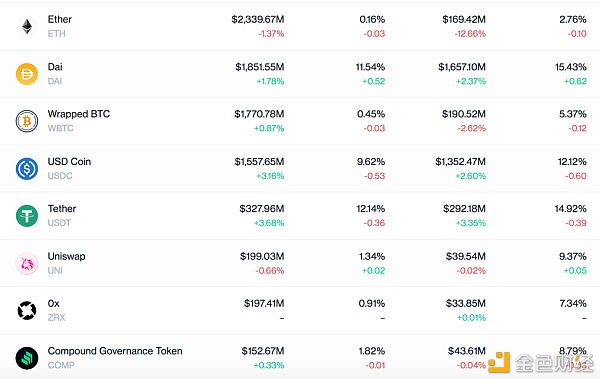Select the Tether name text

pyautogui.click(x=62, y=209)
